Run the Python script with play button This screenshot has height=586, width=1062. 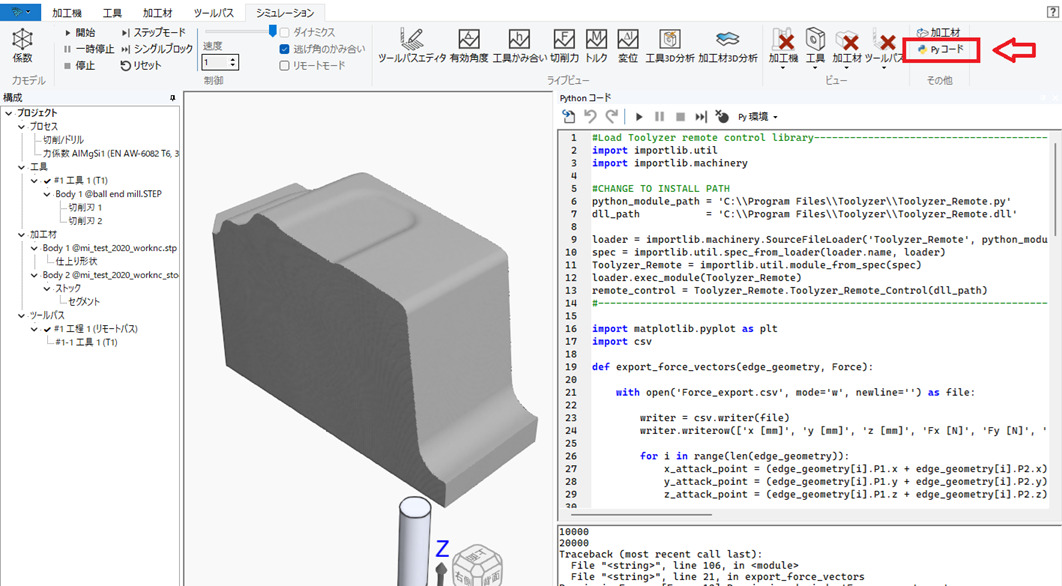tap(639, 117)
